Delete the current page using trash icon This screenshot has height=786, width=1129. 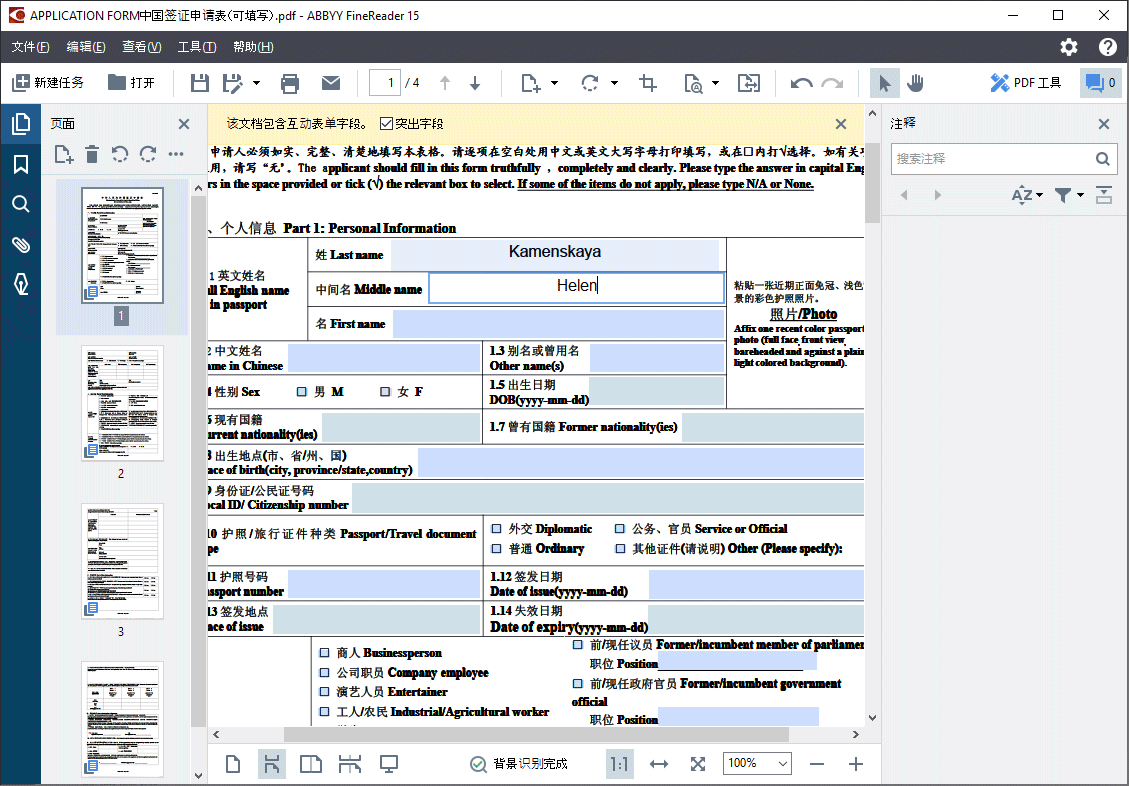[91, 154]
